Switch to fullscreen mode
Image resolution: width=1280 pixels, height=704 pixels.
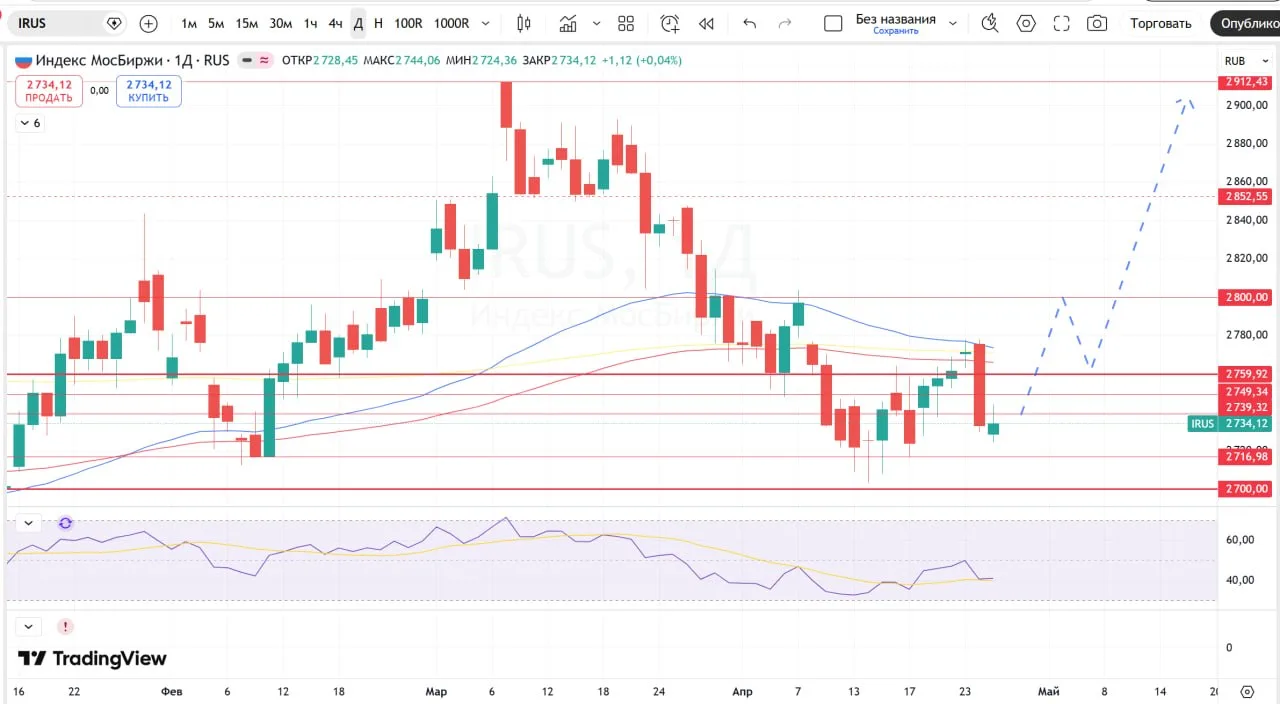(x=1062, y=23)
